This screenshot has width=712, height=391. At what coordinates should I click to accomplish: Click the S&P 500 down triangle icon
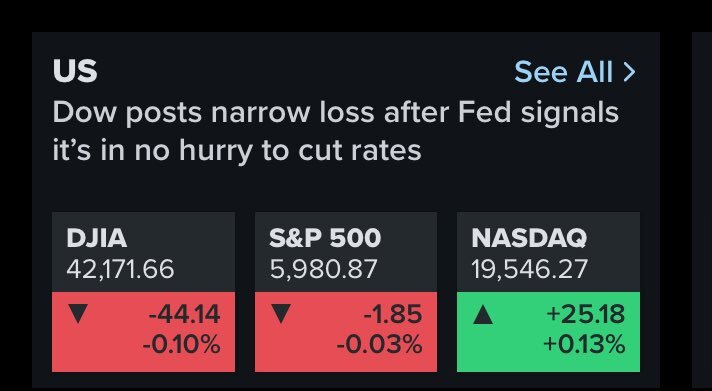(x=281, y=314)
